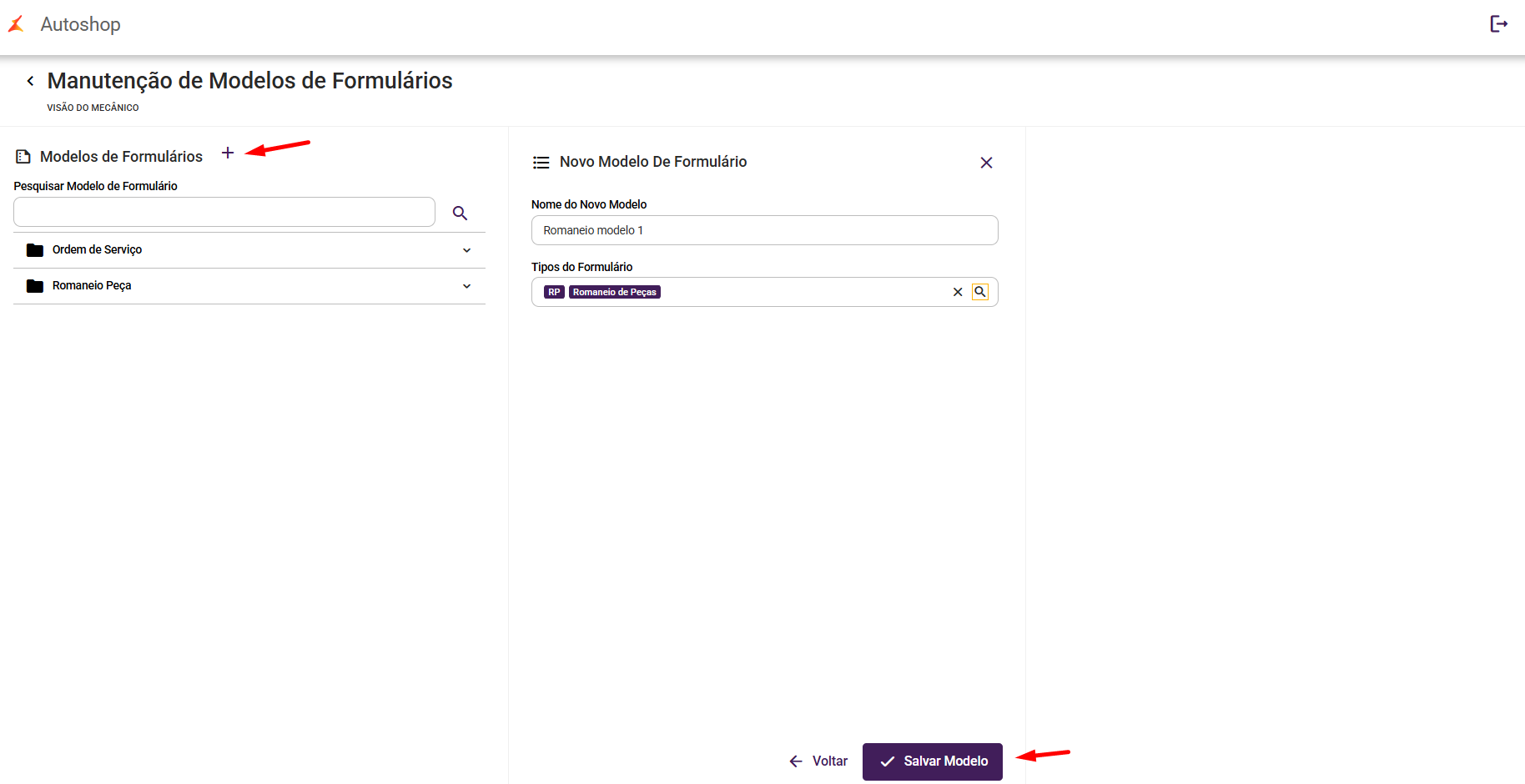Click the search magnifier for form models

click(460, 214)
